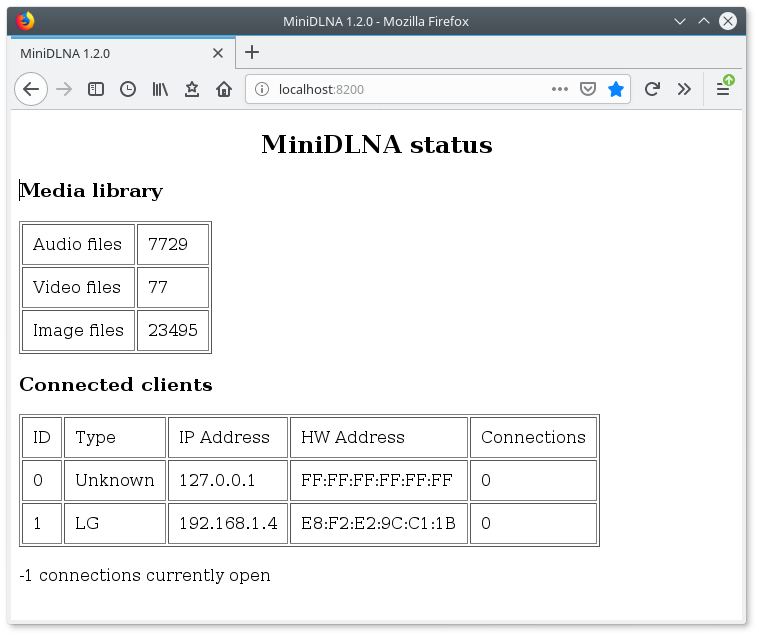
Task: Click the connections currently open text
Action: coord(145,575)
